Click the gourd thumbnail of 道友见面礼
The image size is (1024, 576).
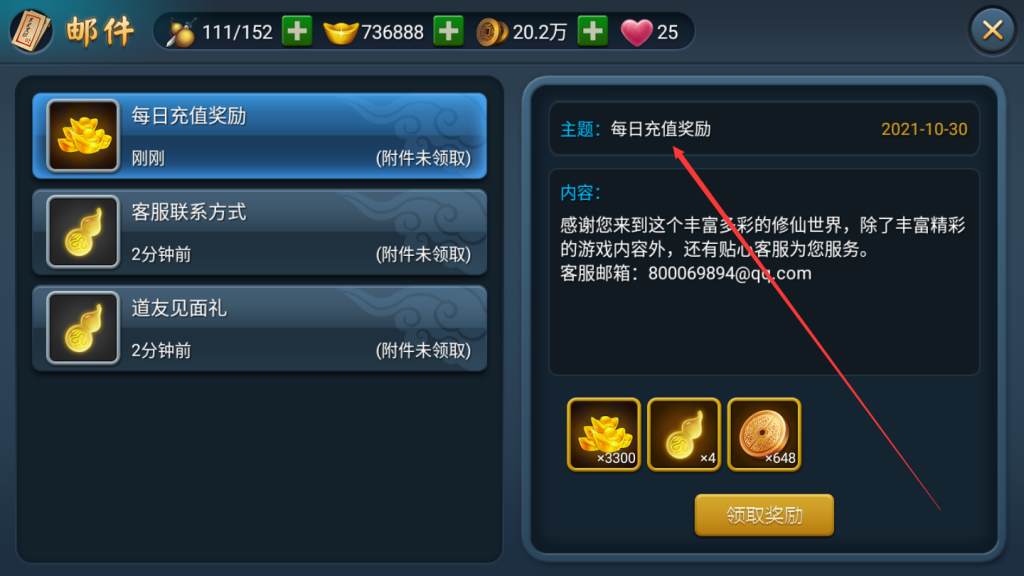83,328
